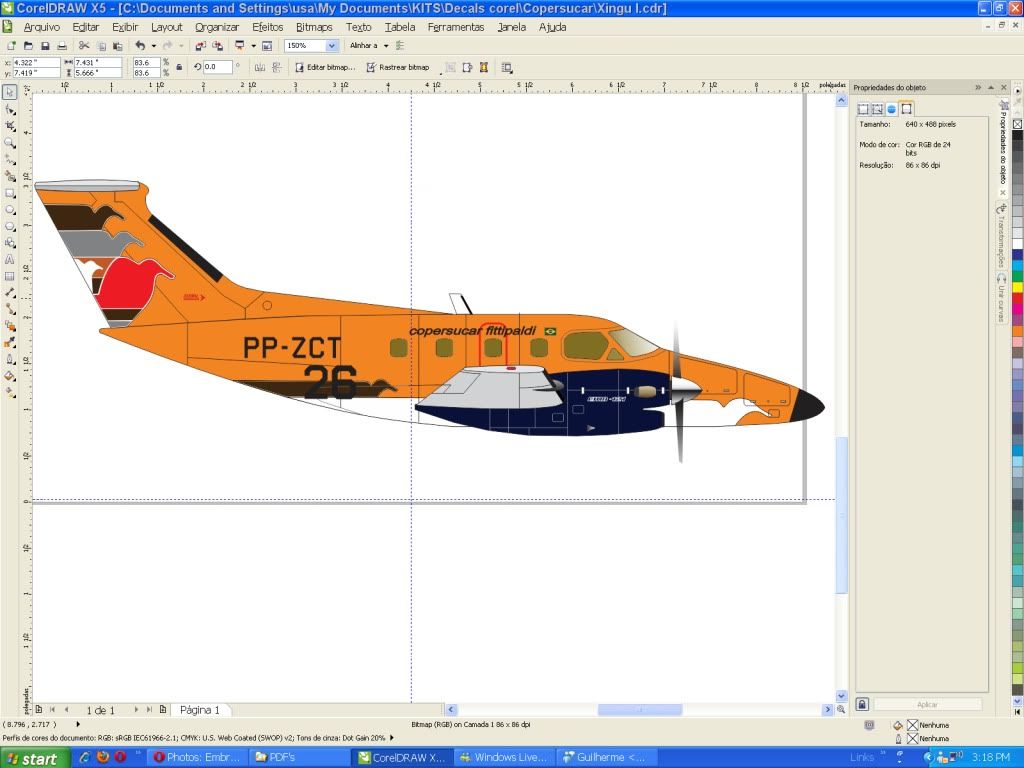This screenshot has width=1024, height=768.
Task: Select the Freehand curve tool
Action: coord(10,159)
